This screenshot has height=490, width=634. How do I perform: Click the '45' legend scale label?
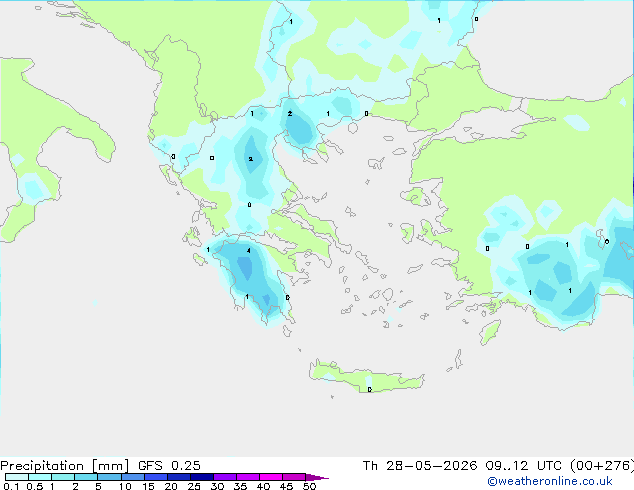coord(286,486)
